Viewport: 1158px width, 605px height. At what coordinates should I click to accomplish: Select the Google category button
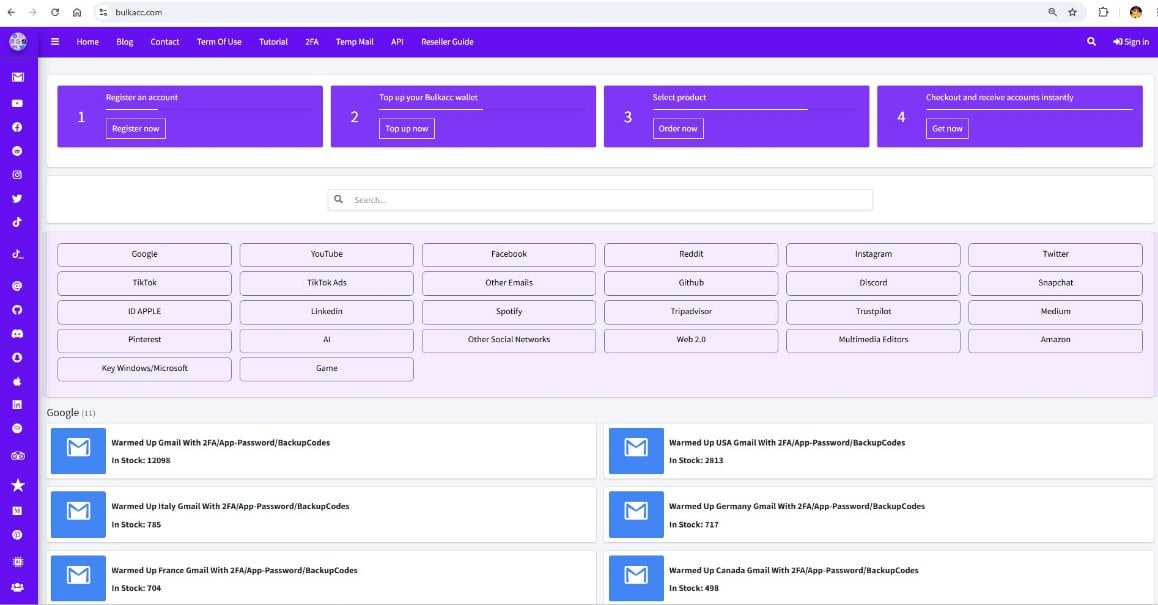(144, 254)
